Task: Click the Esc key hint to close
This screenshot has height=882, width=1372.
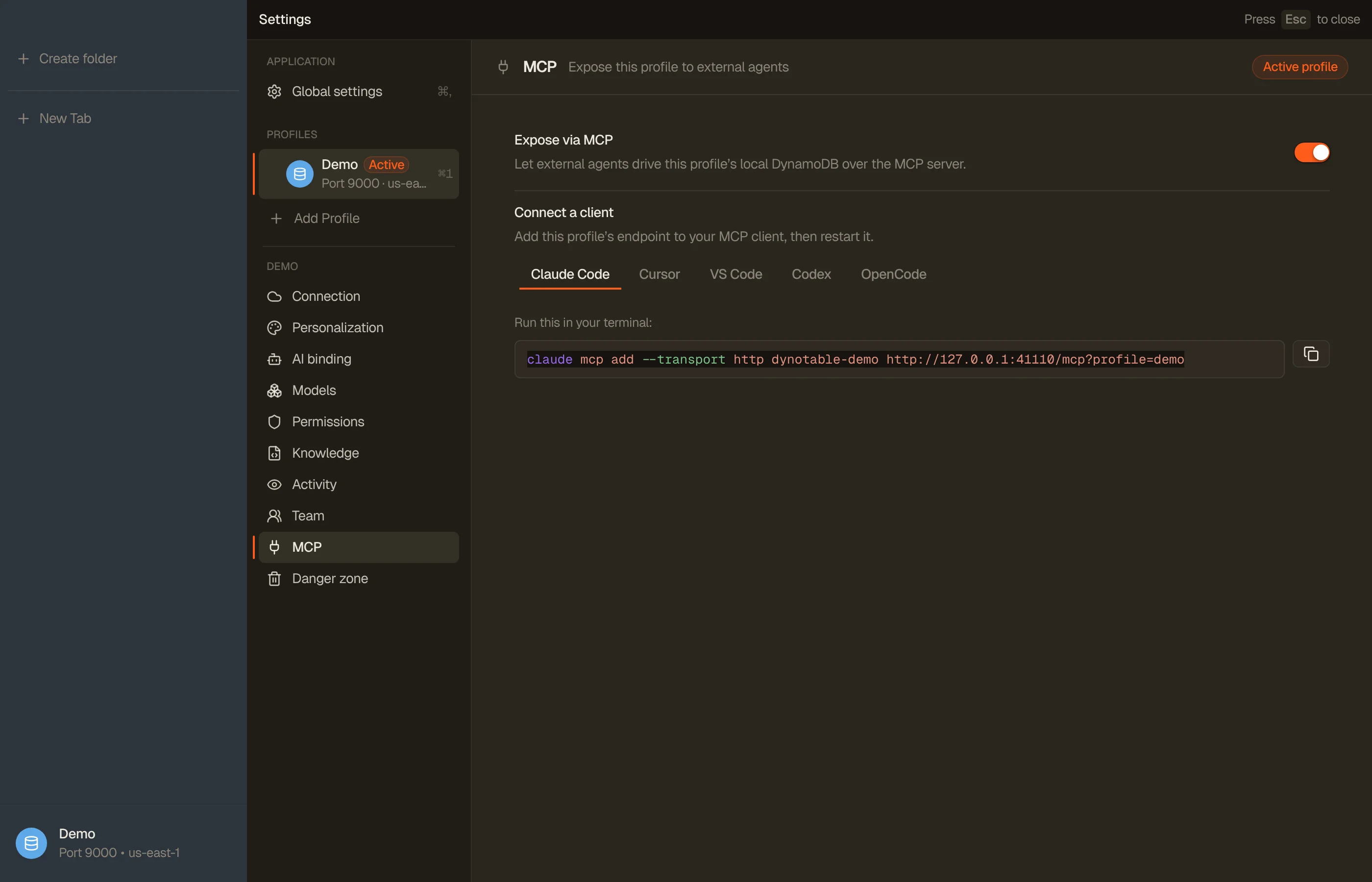Action: tap(1295, 20)
